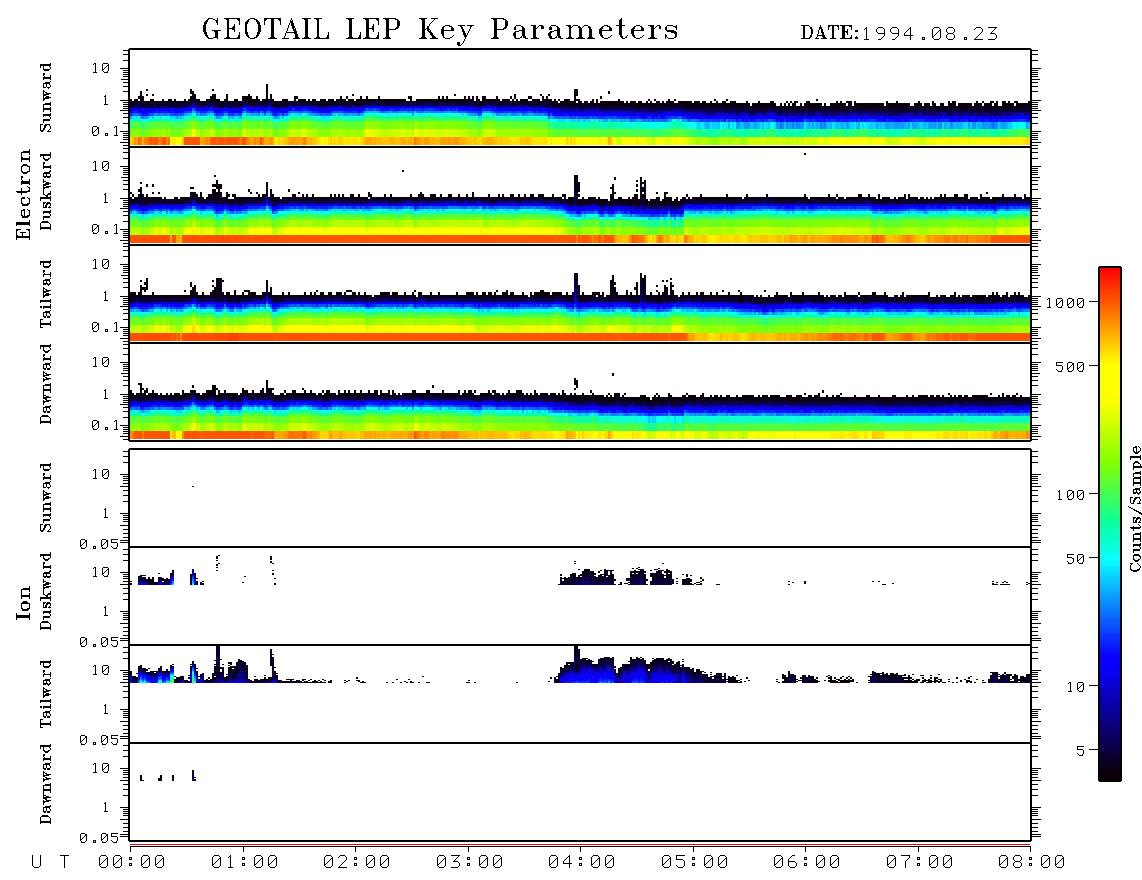
Task: Select the "06:00" time tick label
Action: click(806, 862)
